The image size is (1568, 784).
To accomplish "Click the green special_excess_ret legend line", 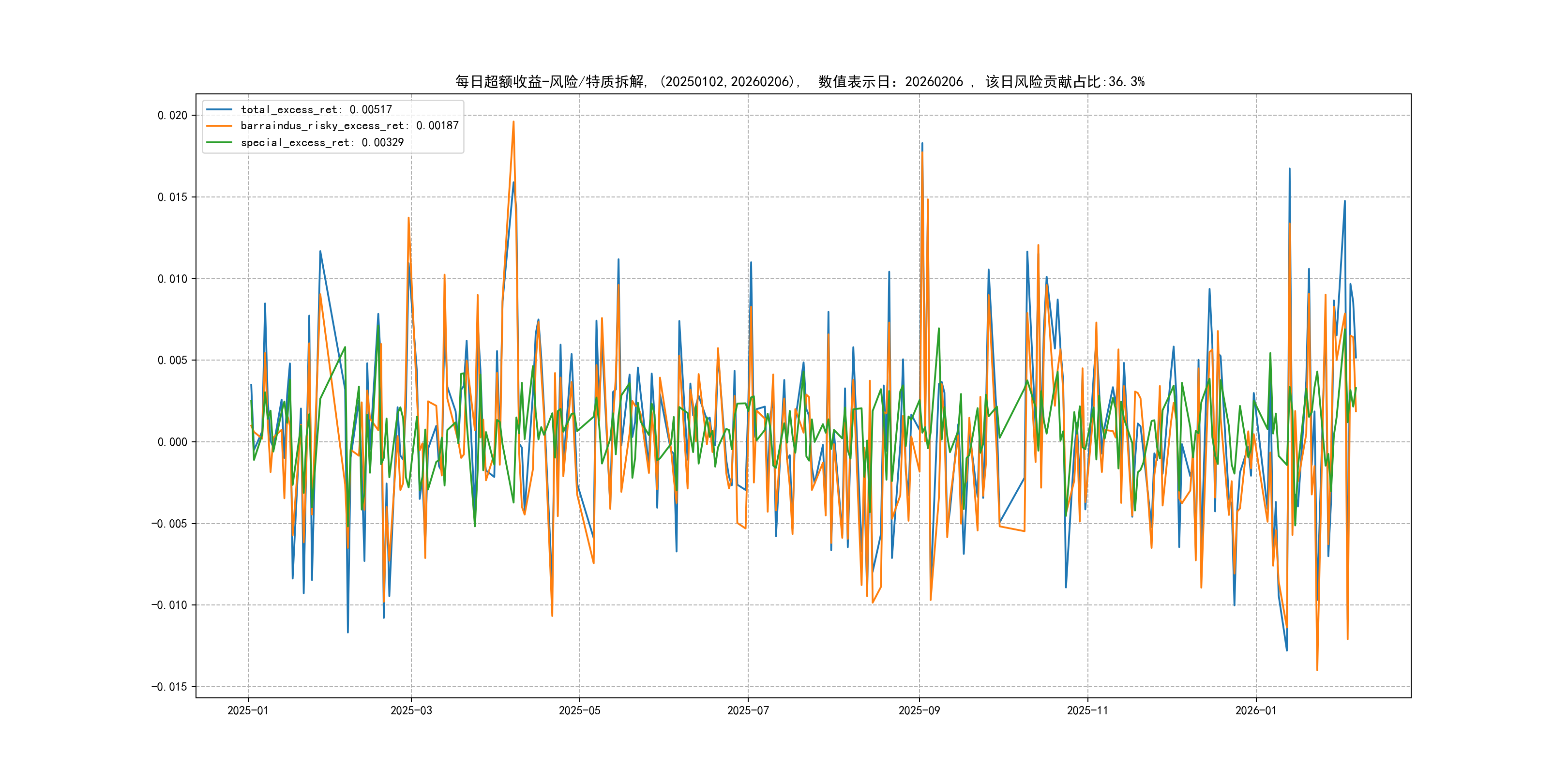I will [219, 142].
